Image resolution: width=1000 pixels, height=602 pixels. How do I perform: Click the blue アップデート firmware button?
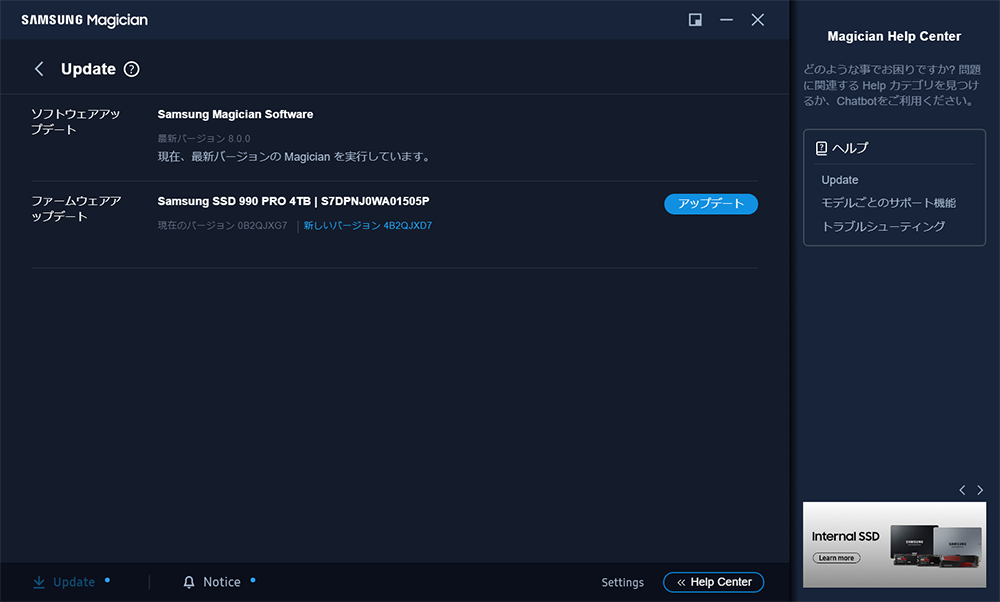[x=711, y=204]
